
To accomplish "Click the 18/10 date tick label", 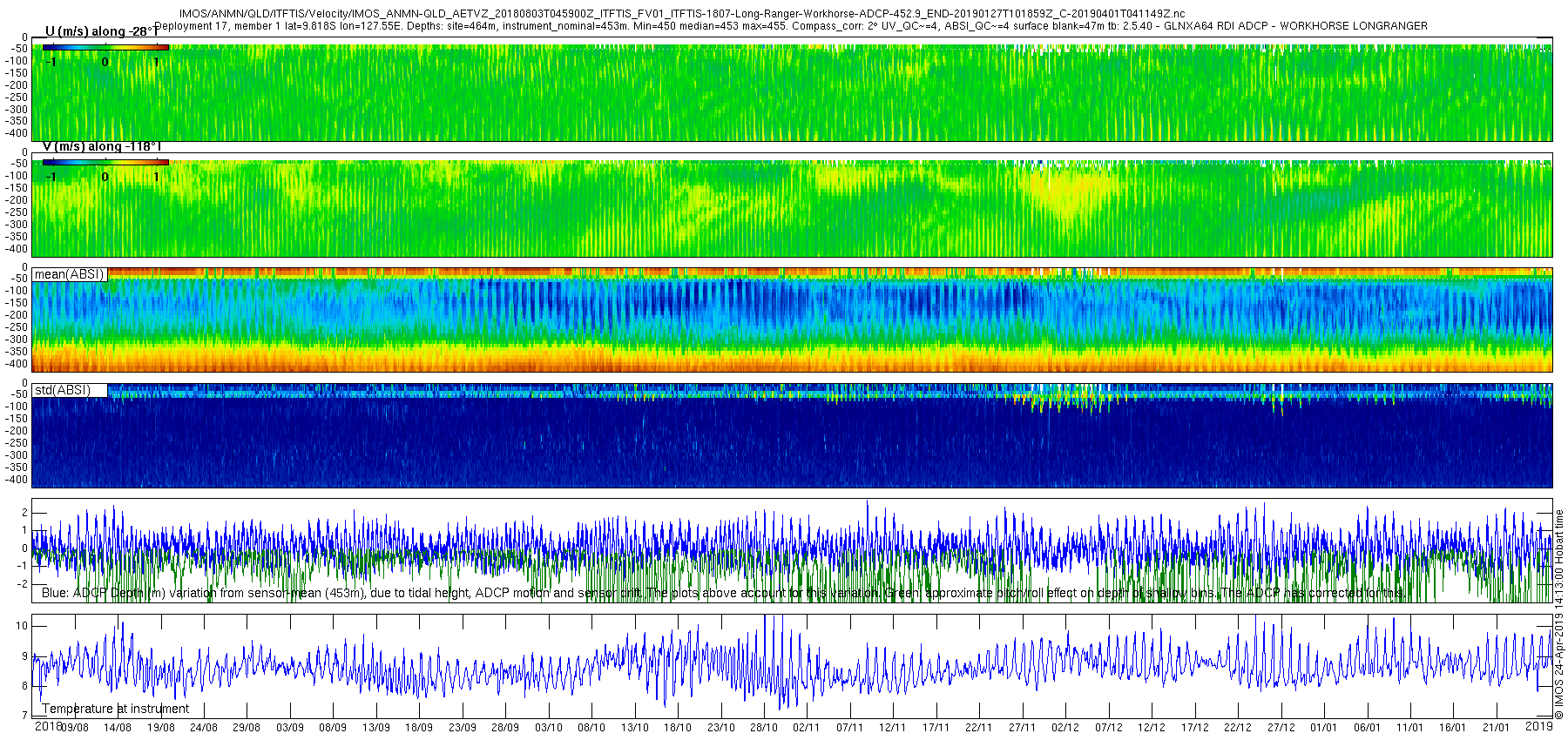I will [x=678, y=728].
